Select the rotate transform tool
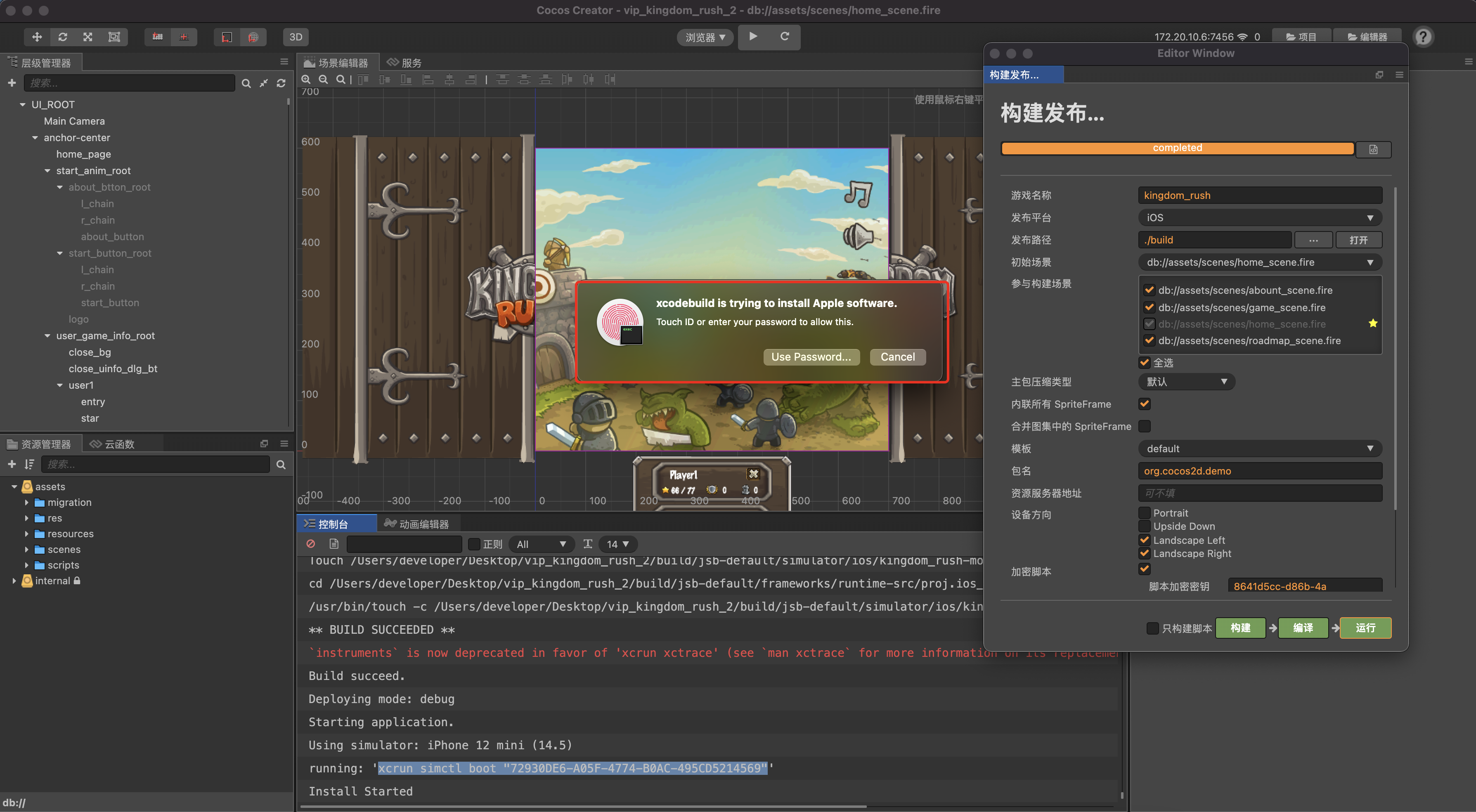This screenshot has height=812, width=1476. [62, 37]
